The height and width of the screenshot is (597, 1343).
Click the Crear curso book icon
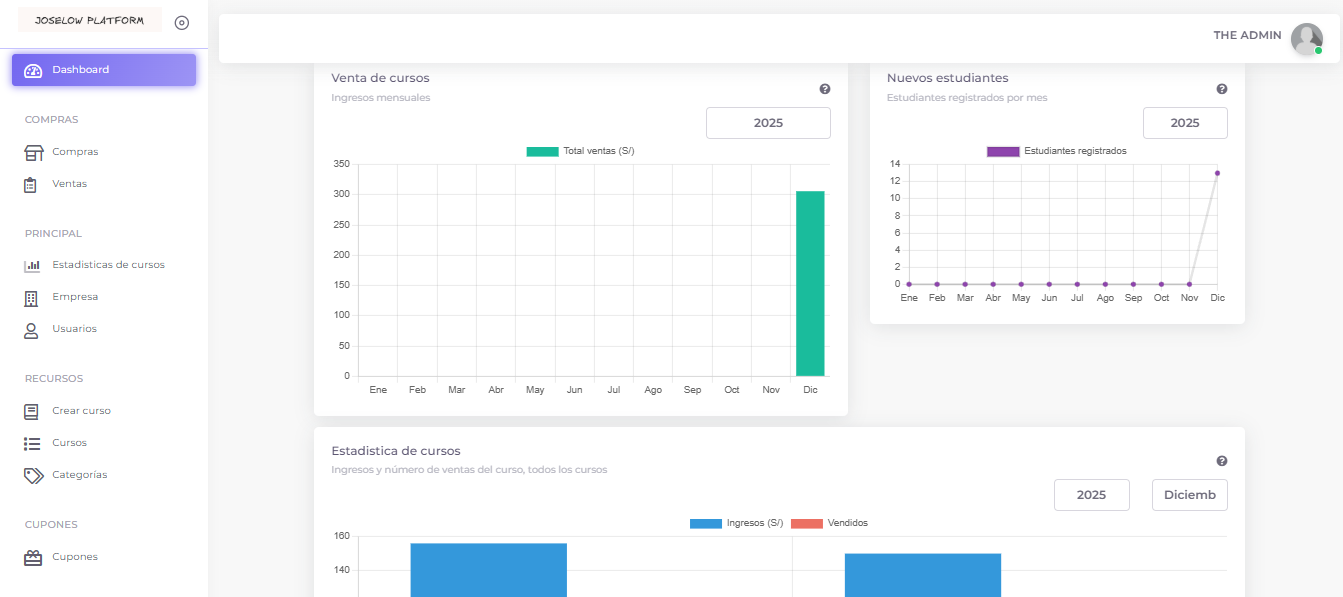click(32, 411)
